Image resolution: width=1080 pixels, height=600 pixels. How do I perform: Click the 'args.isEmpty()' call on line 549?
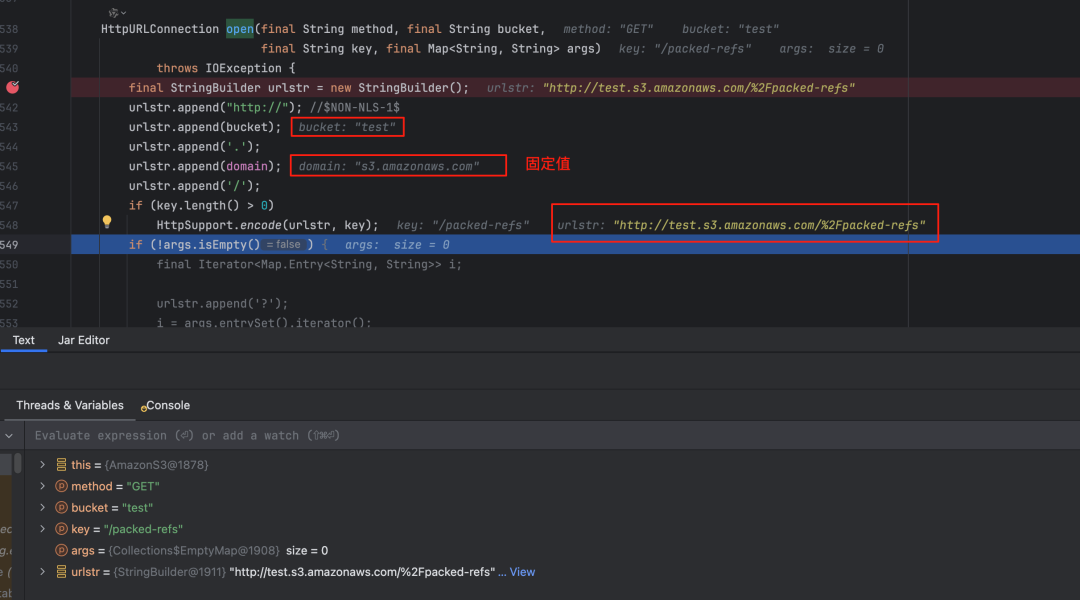pyautogui.click(x=209, y=245)
